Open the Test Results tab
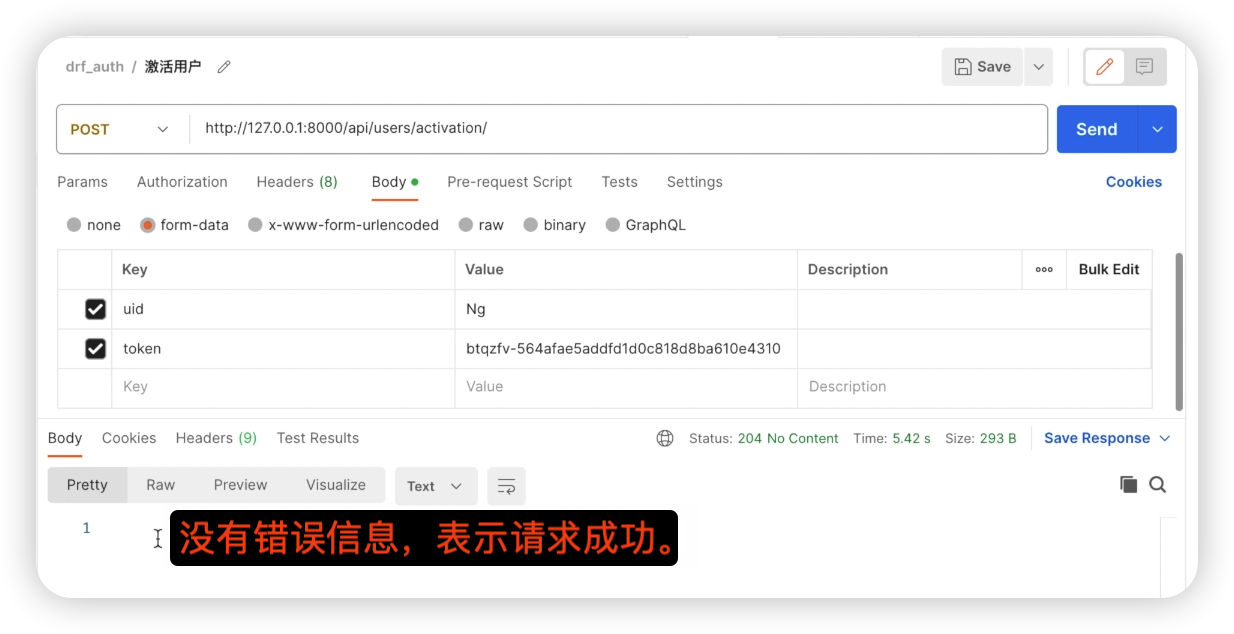Image resolution: width=1234 pixels, height=634 pixels. point(317,438)
